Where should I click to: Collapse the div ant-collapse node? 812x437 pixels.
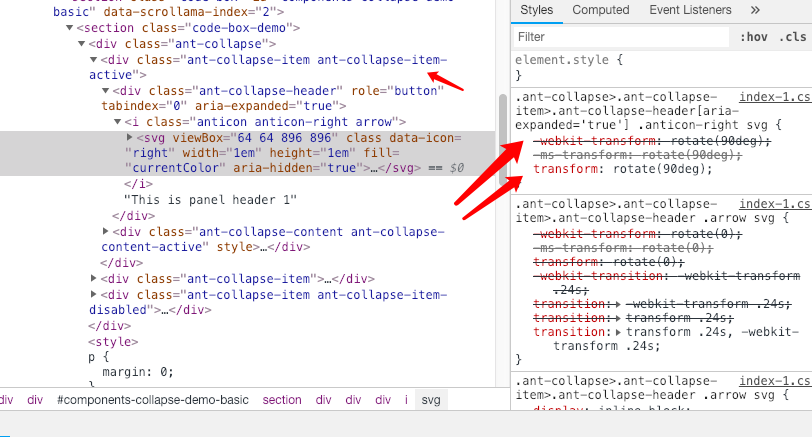pyautogui.click(x=81, y=43)
